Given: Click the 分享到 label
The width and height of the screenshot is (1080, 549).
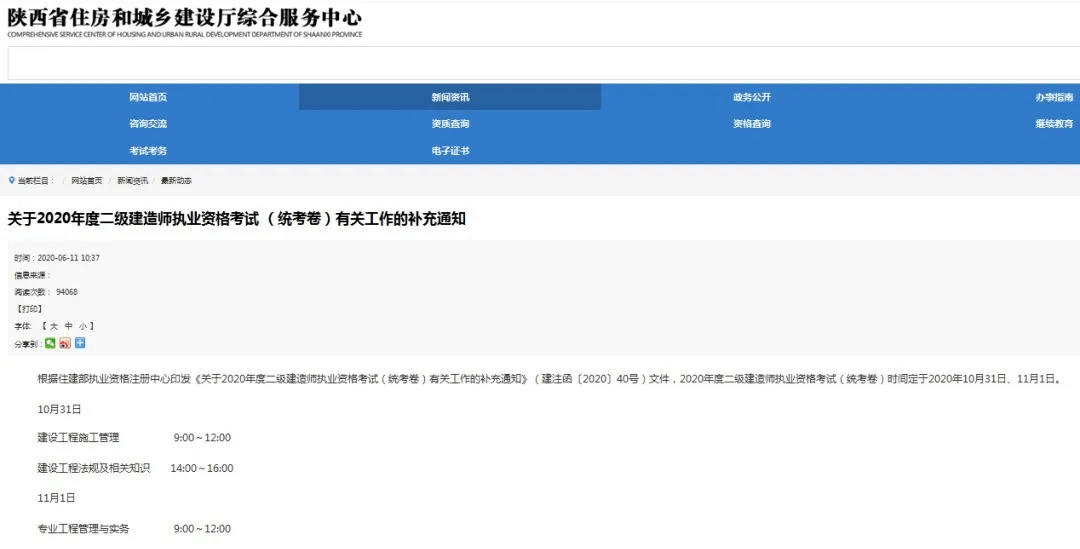Looking at the screenshot, I should [28, 344].
